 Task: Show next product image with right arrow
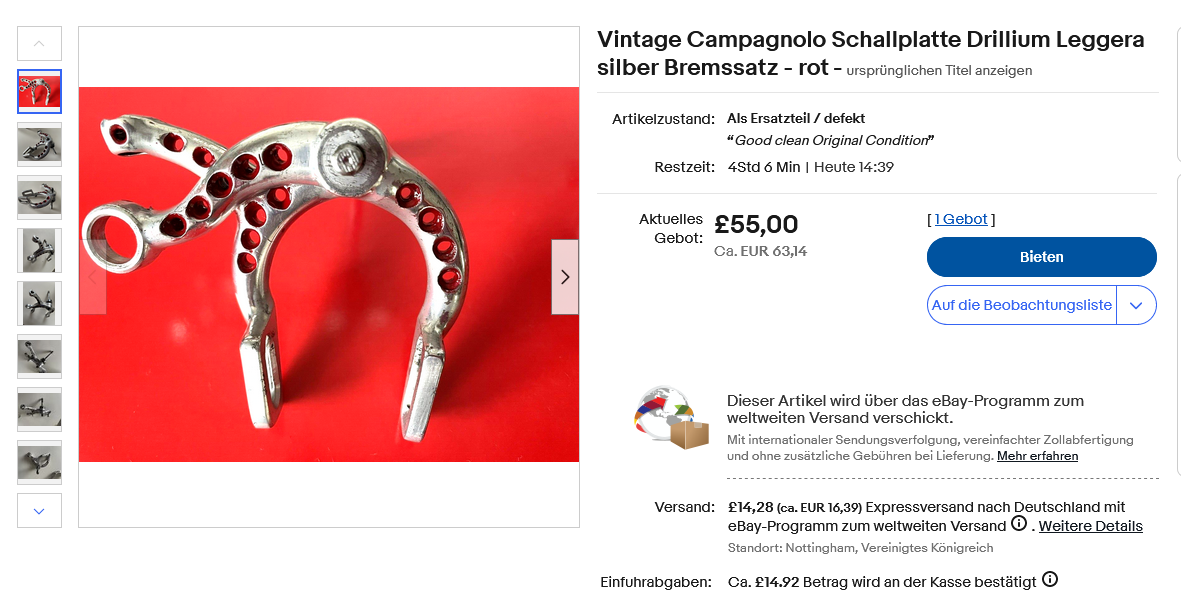point(565,277)
